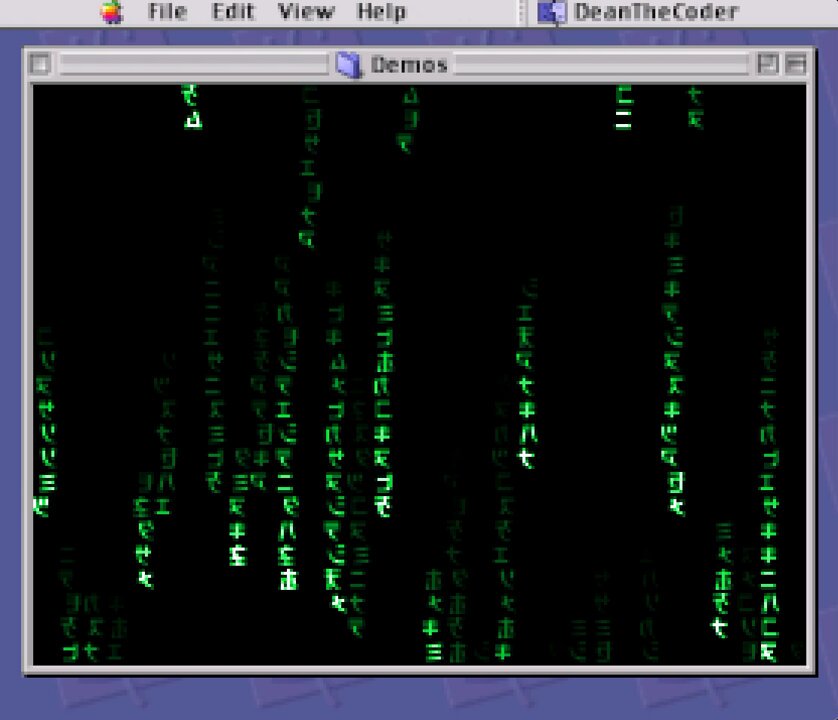The image size is (838, 720).
Task: Open the File menu
Action: point(167,11)
